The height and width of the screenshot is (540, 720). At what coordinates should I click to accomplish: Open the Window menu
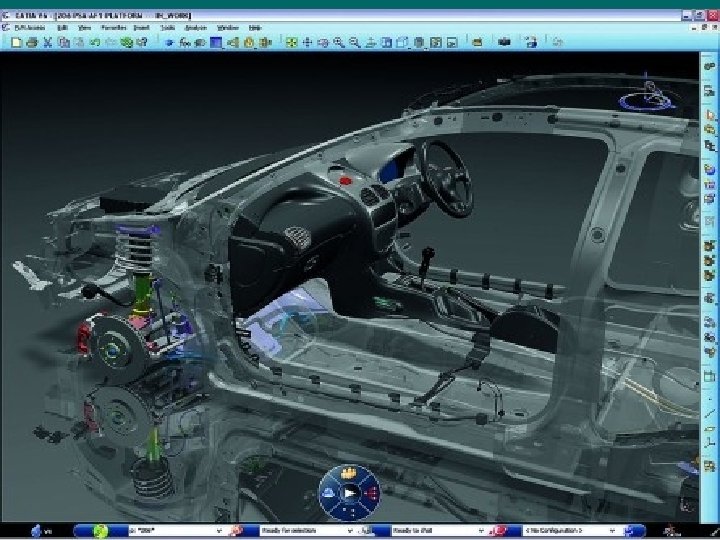click(x=228, y=28)
